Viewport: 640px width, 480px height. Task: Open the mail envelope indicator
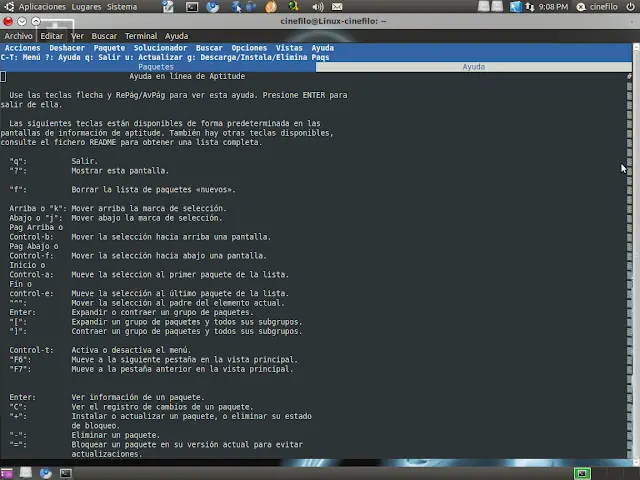click(337, 7)
